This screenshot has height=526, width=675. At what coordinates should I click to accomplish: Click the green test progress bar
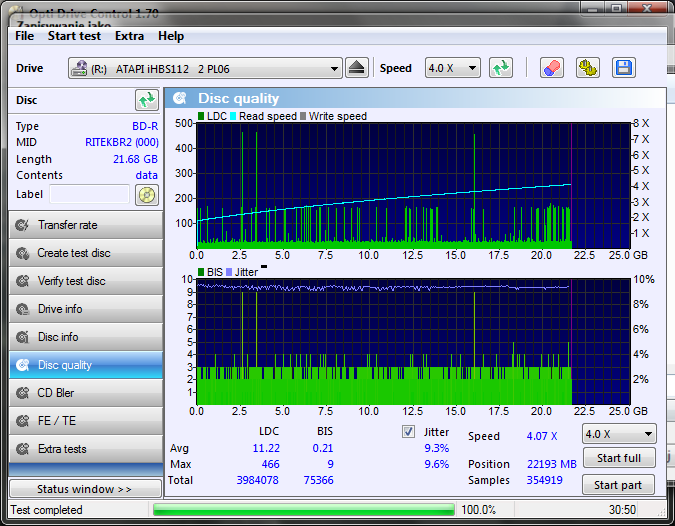pos(304,510)
